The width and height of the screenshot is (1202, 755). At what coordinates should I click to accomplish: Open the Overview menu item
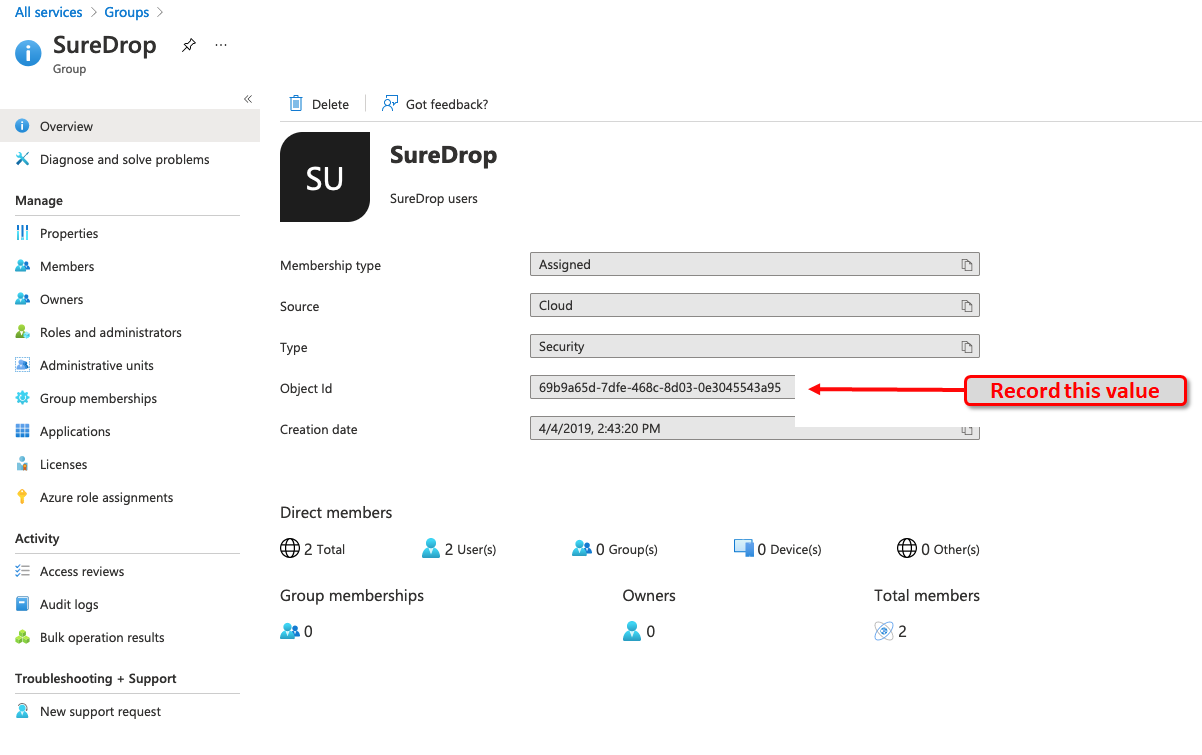[130, 126]
